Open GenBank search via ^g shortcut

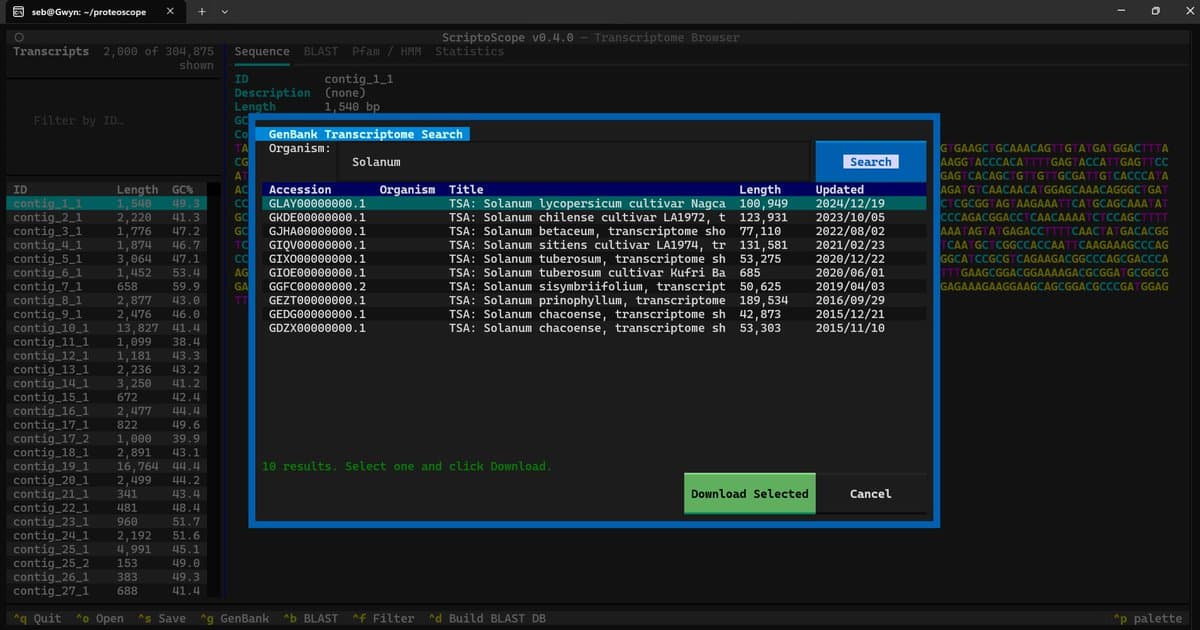click(x=235, y=618)
